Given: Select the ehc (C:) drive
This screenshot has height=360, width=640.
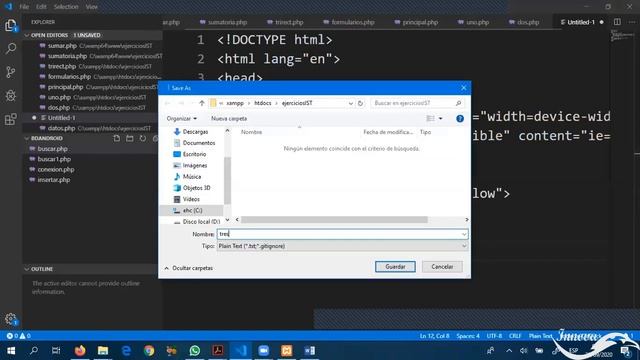Looking at the screenshot, I should click(192, 210).
